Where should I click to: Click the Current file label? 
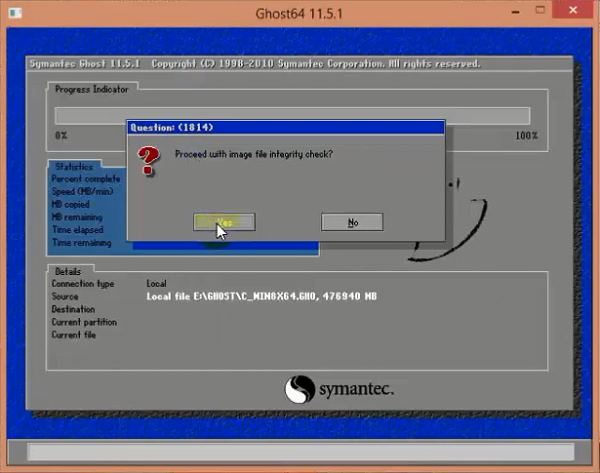(x=76, y=335)
